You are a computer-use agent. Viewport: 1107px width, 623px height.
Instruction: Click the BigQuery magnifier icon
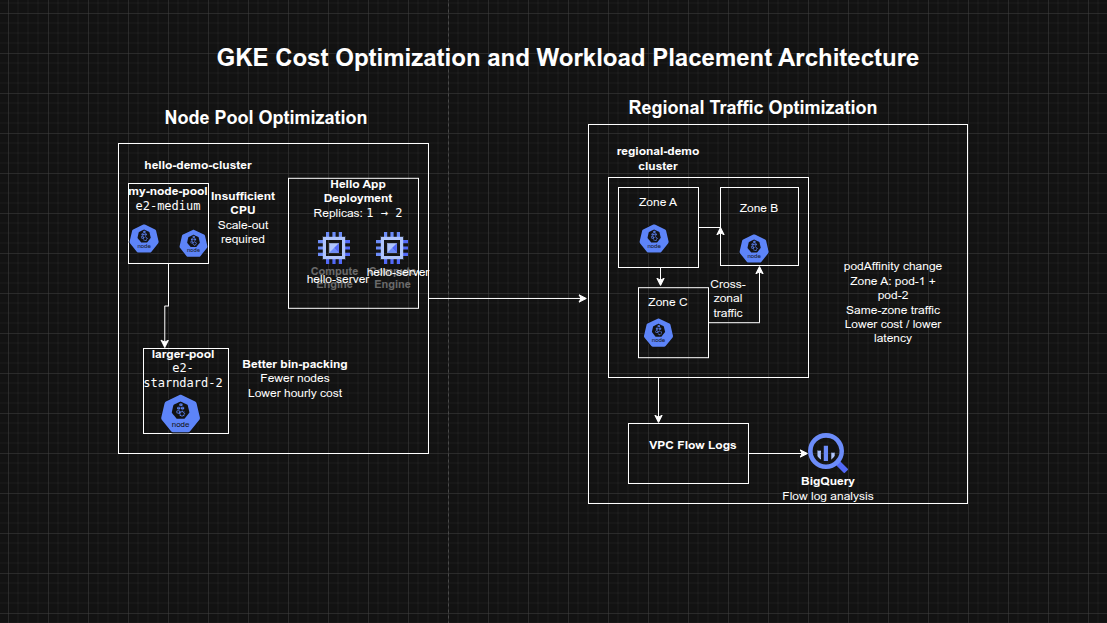826,453
